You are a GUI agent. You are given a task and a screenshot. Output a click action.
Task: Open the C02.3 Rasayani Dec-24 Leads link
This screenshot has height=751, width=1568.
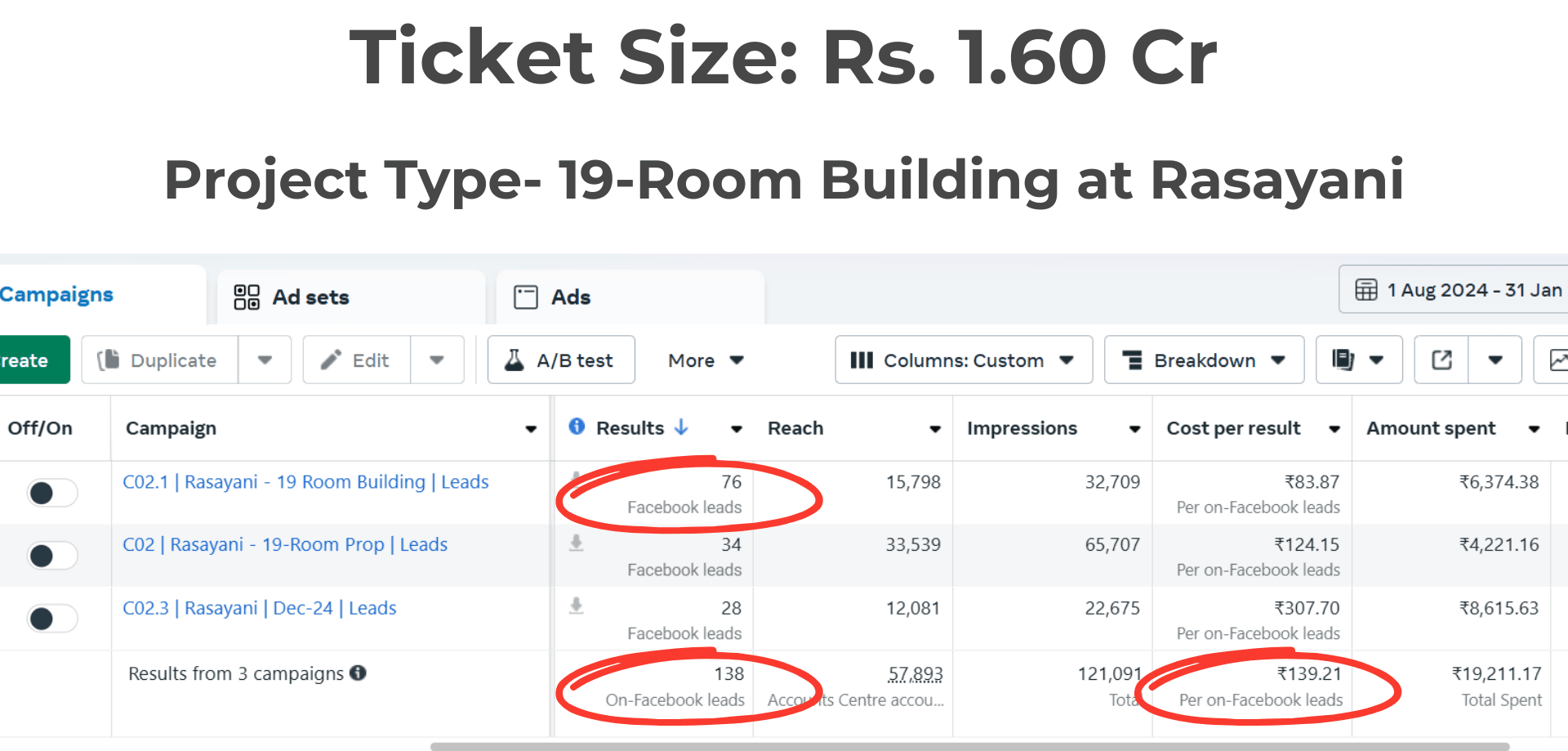click(260, 608)
